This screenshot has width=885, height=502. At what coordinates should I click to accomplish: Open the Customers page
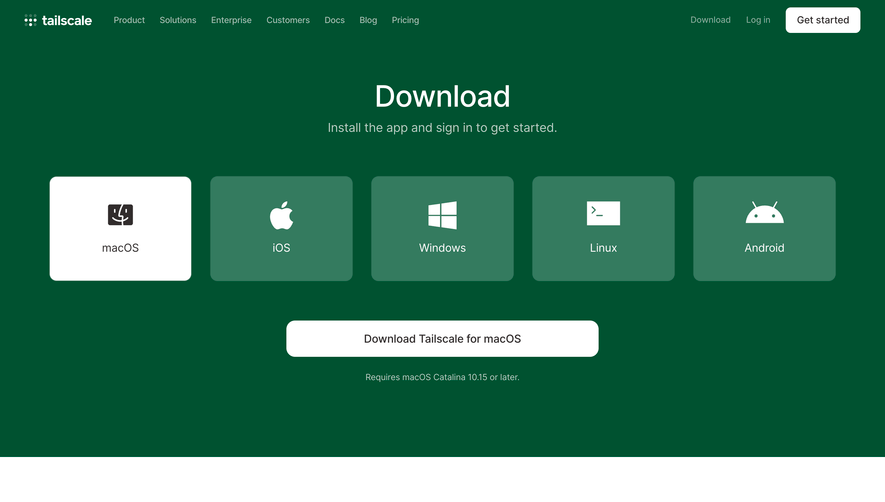pyautogui.click(x=288, y=20)
